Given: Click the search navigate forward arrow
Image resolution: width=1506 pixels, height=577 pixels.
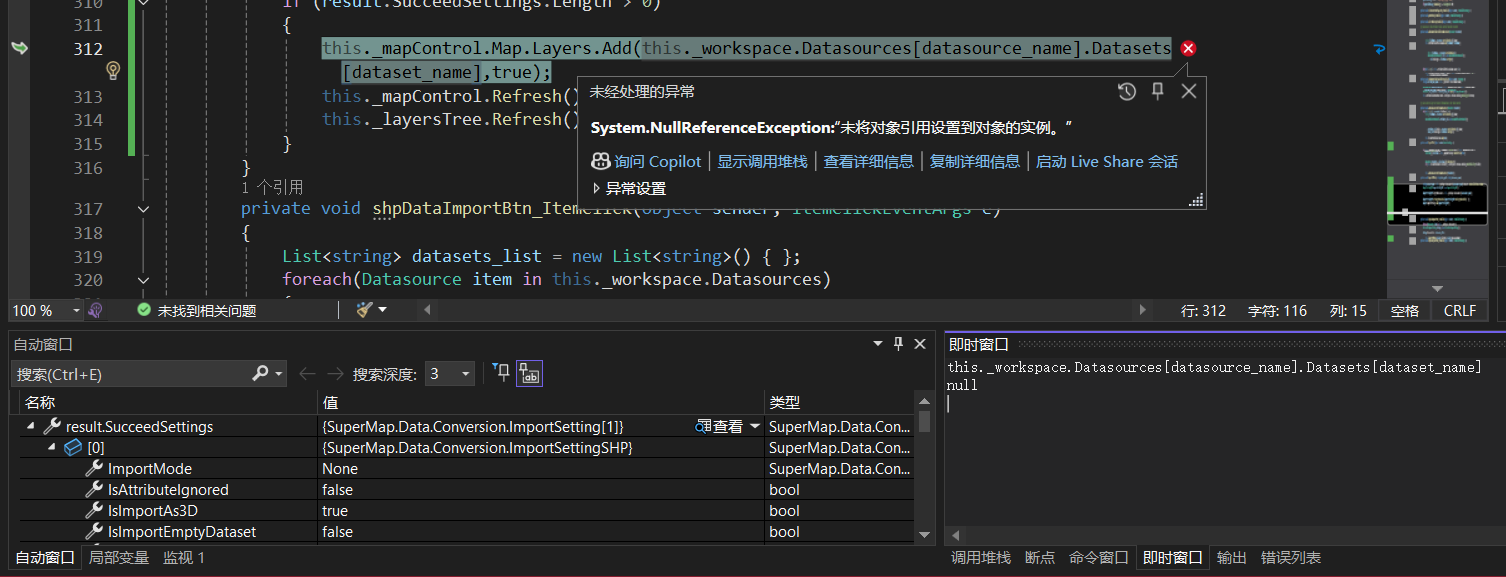Looking at the screenshot, I should pos(335,374).
